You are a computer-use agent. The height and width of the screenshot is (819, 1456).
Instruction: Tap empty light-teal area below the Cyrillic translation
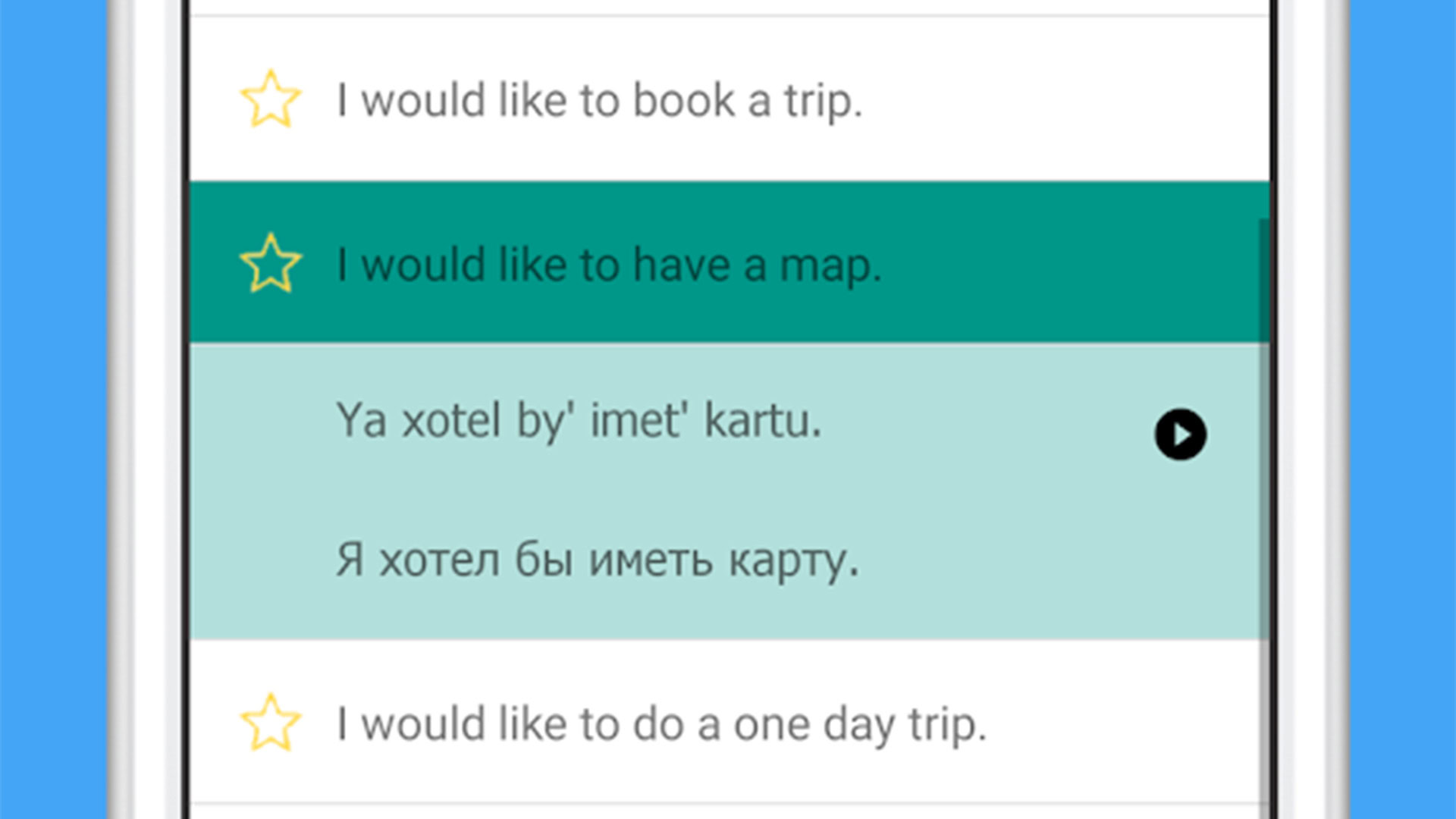pyautogui.click(x=728, y=613)
